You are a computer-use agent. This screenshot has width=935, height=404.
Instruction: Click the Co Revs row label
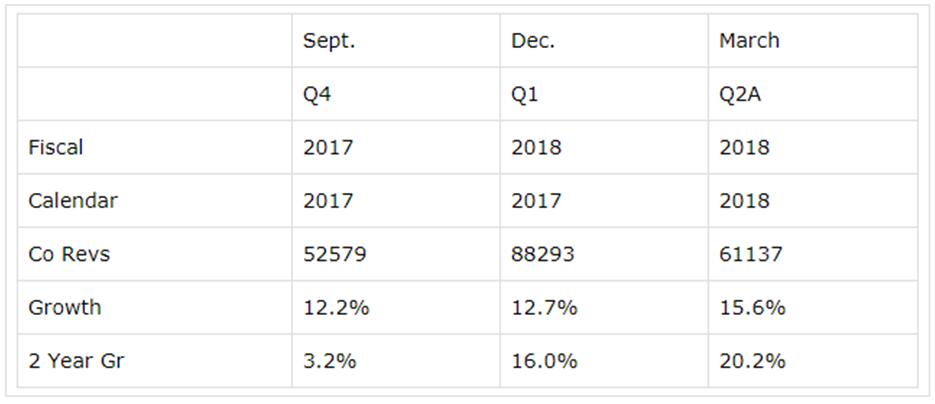(x=69, y=254)
